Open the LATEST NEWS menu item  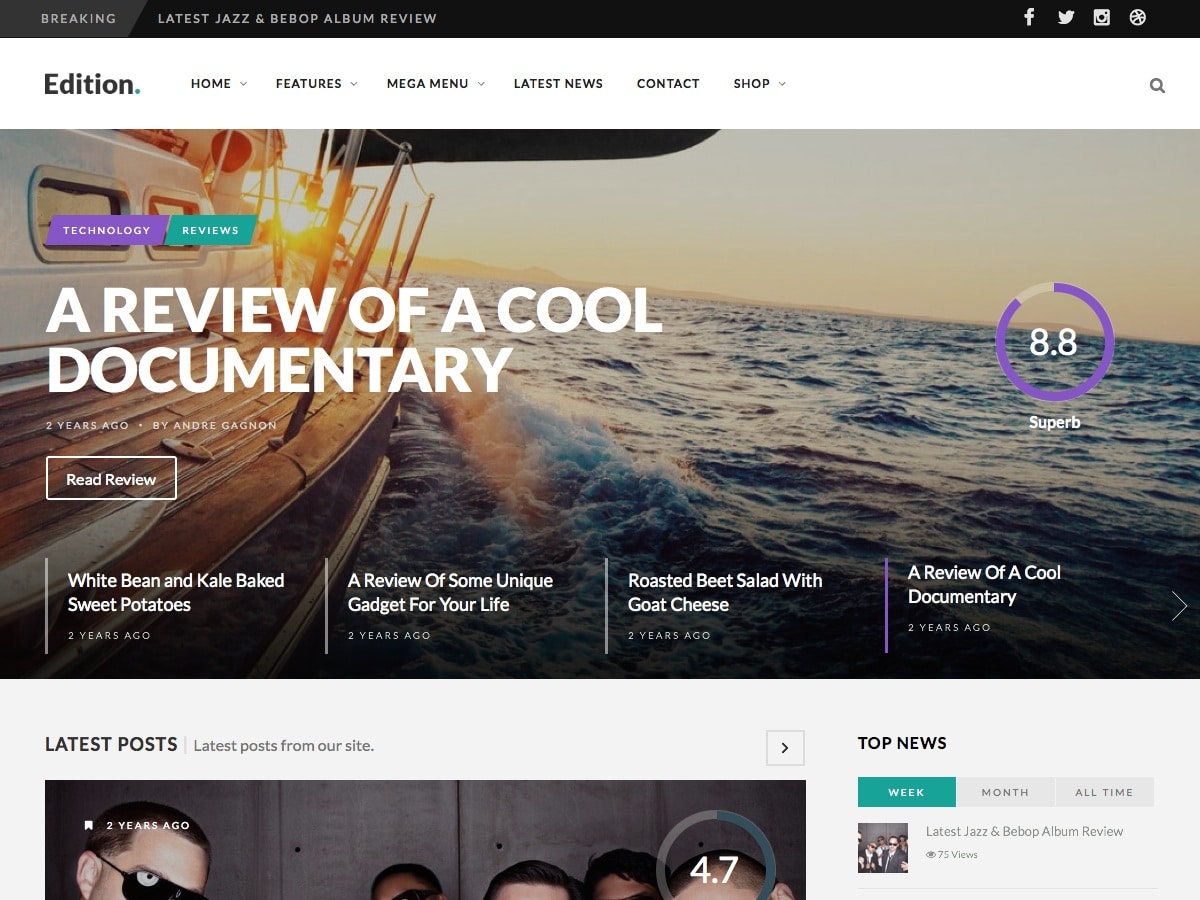pyautogui.click(x=558, y=84)
